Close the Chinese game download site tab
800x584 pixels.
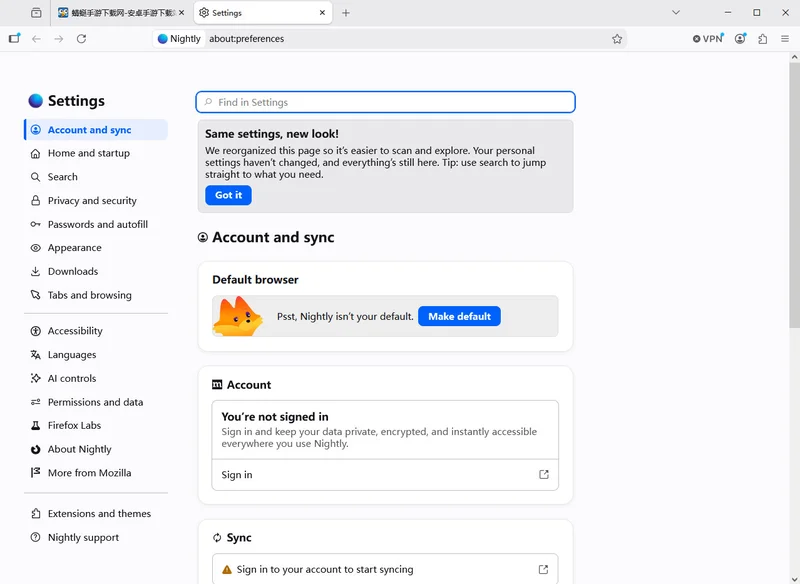pos(182,13)
